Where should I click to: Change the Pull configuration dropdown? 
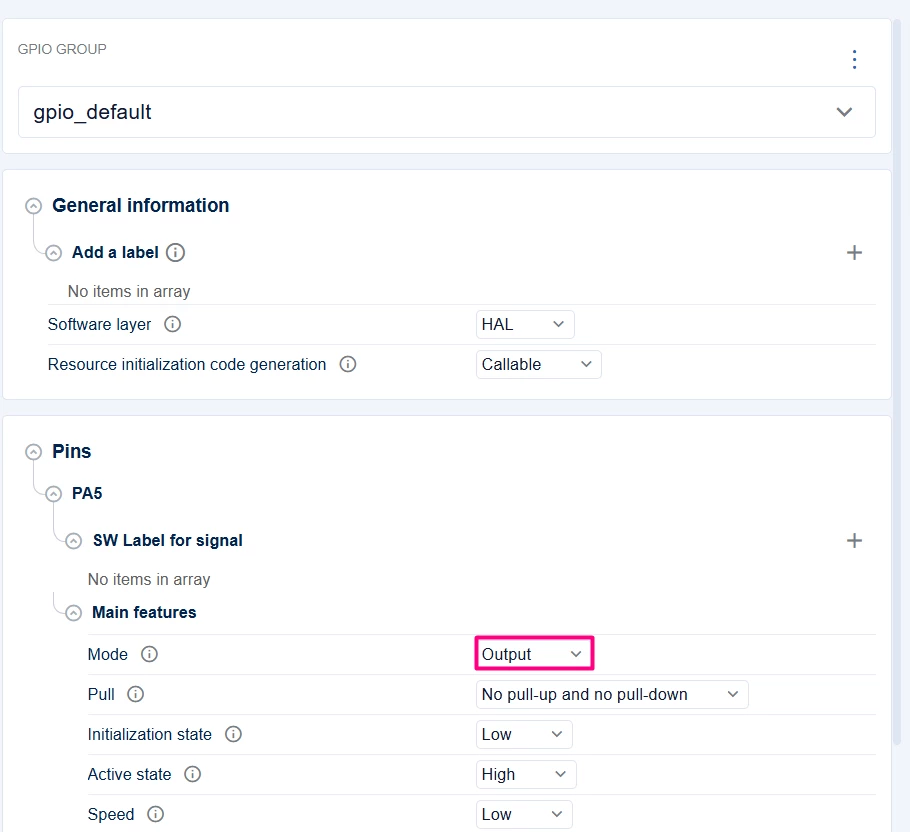[x=612, y=694]
